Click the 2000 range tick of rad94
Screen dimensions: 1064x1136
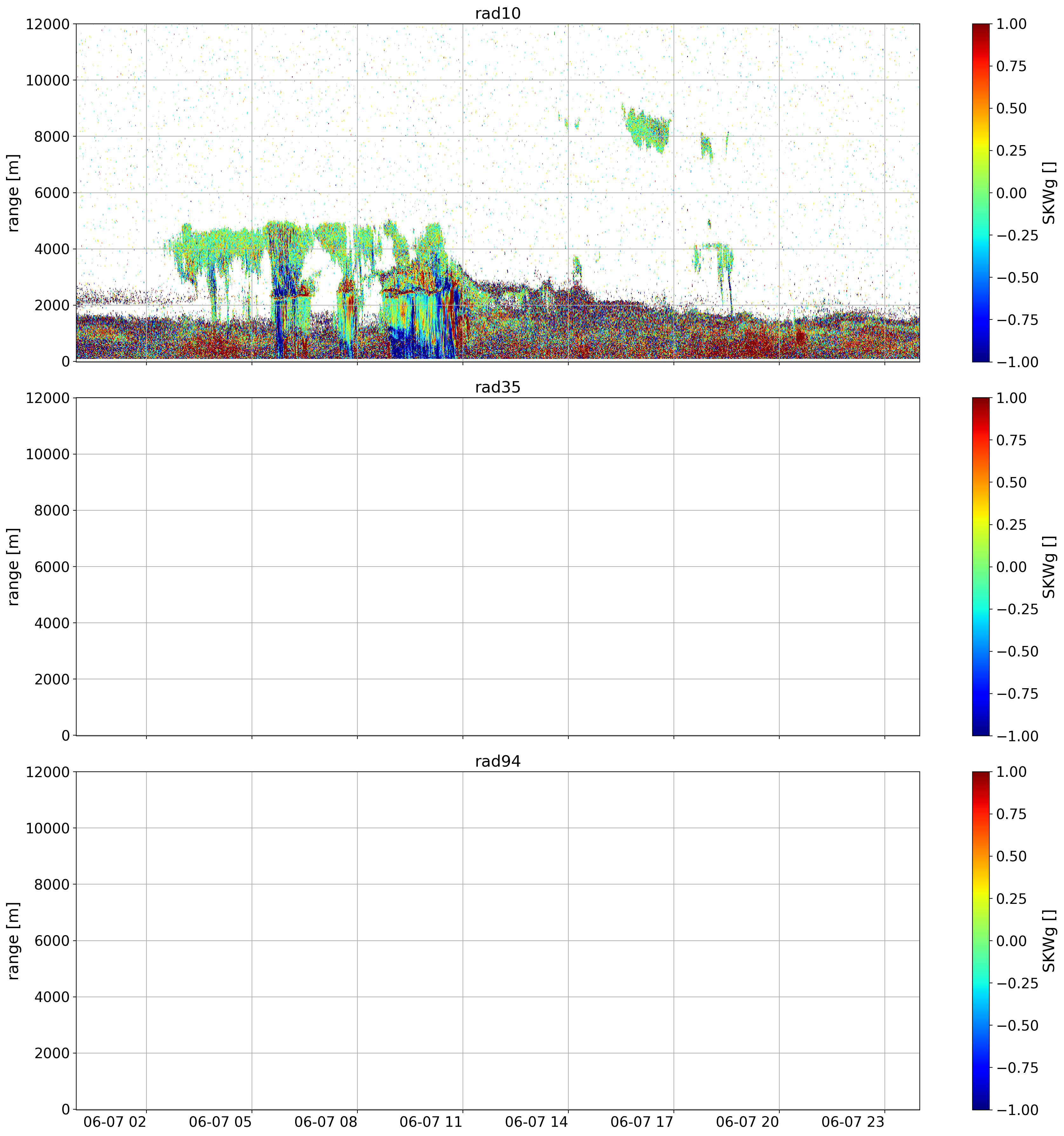click(52, 1054)
